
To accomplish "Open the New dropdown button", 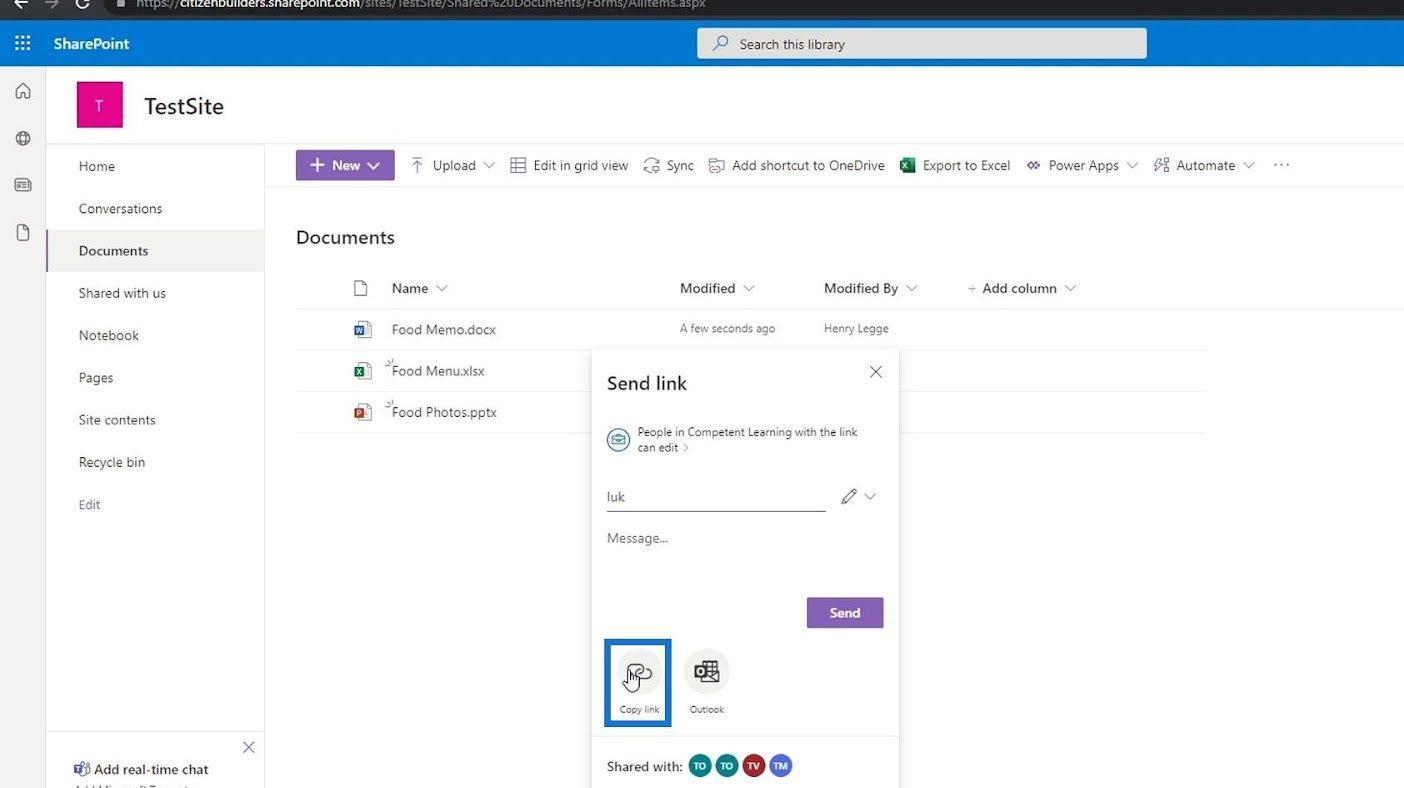I will point(345,165).
